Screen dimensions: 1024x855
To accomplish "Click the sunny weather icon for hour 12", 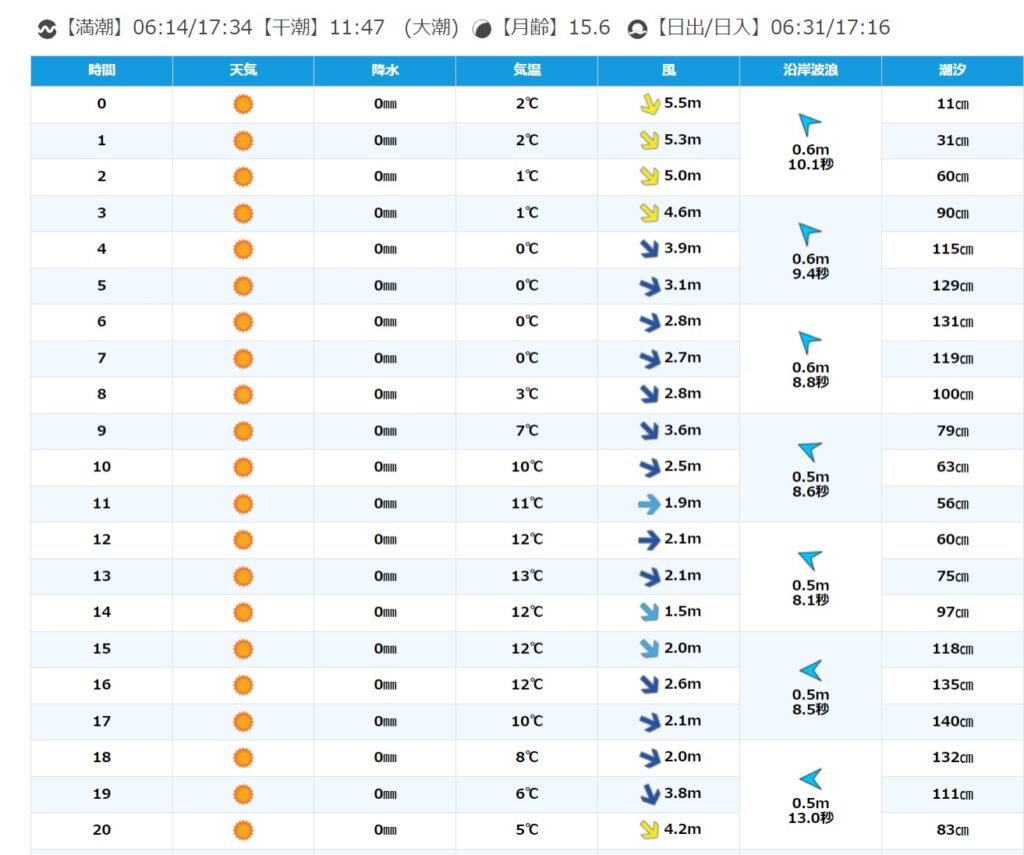I will click(243, 540).
